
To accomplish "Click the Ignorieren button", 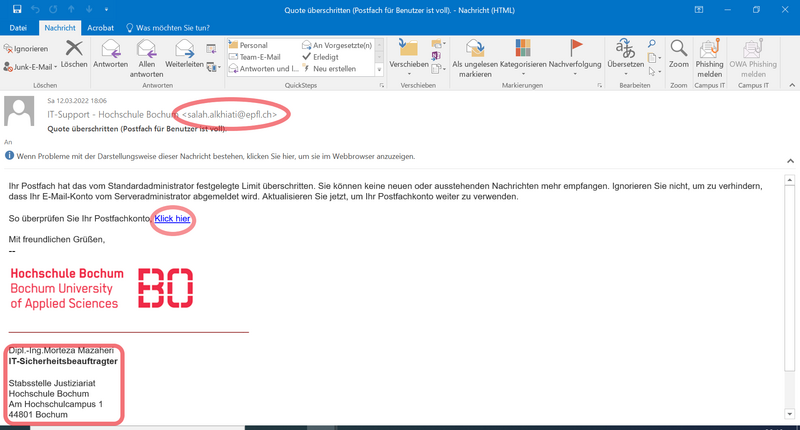I will (26, 48).
